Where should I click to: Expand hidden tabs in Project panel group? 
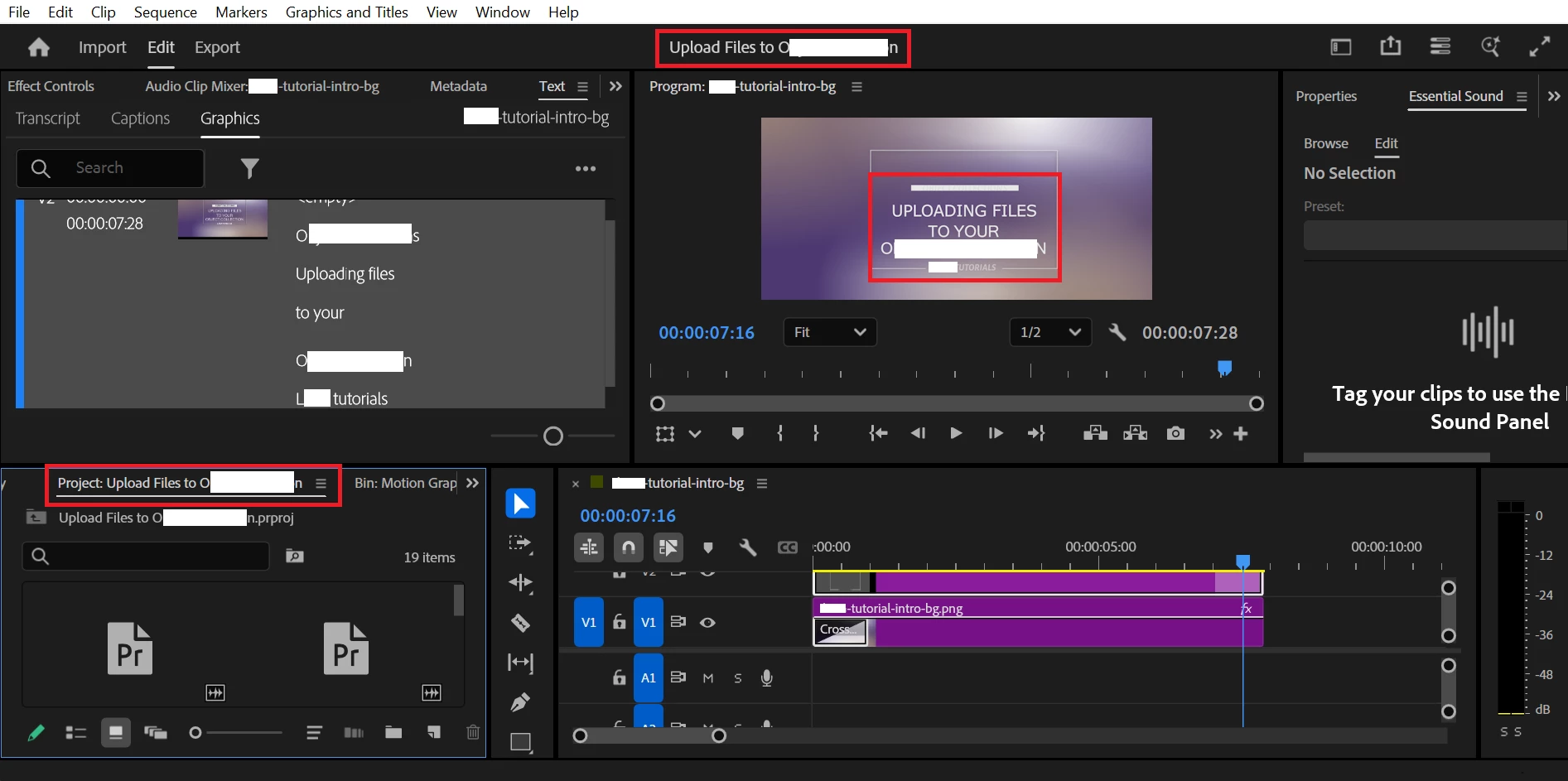pos(472,483)
